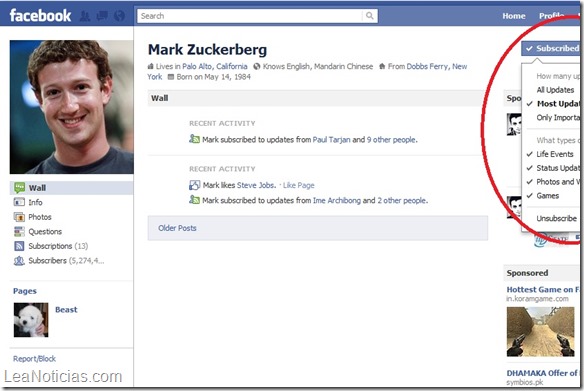This screenshot has height=391, width=584.
Task: Open 'Hottest Game on' sponsored link
Action: pyautogui.click(x=543, y=289)
